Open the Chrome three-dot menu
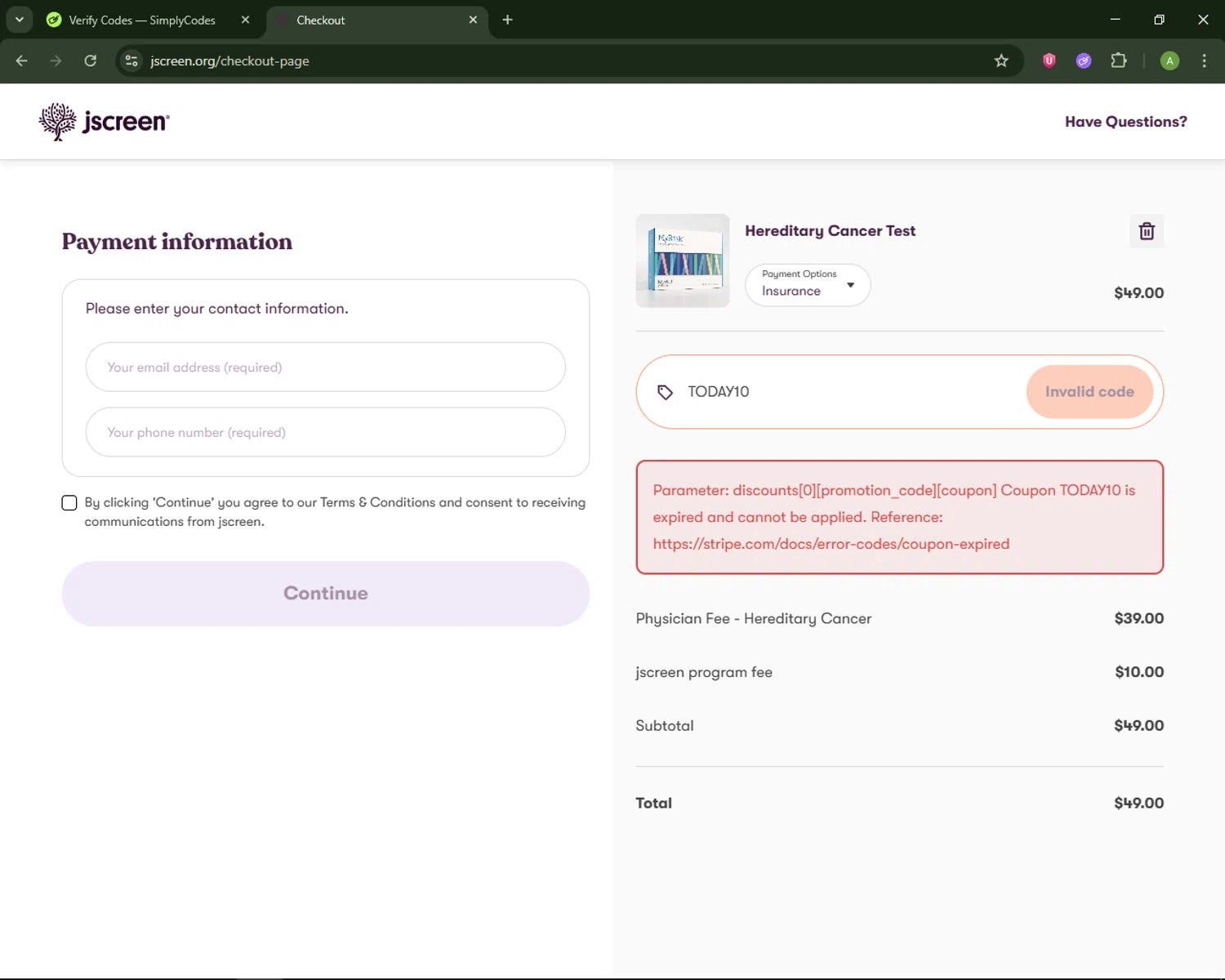This screenshot has width=1225, height=980. 1204,60
